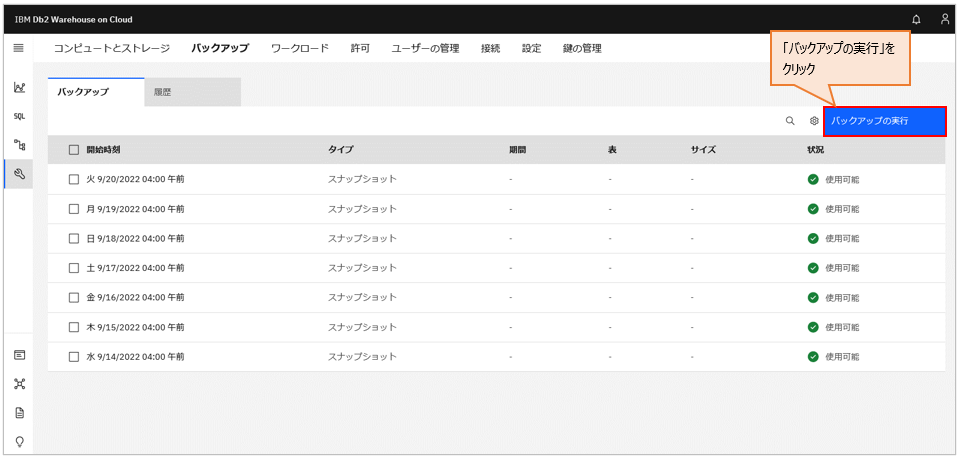The image size is (961, 457).
Task: Click 使用可能 status text in 9/15/2022 row
Action: 842,327
